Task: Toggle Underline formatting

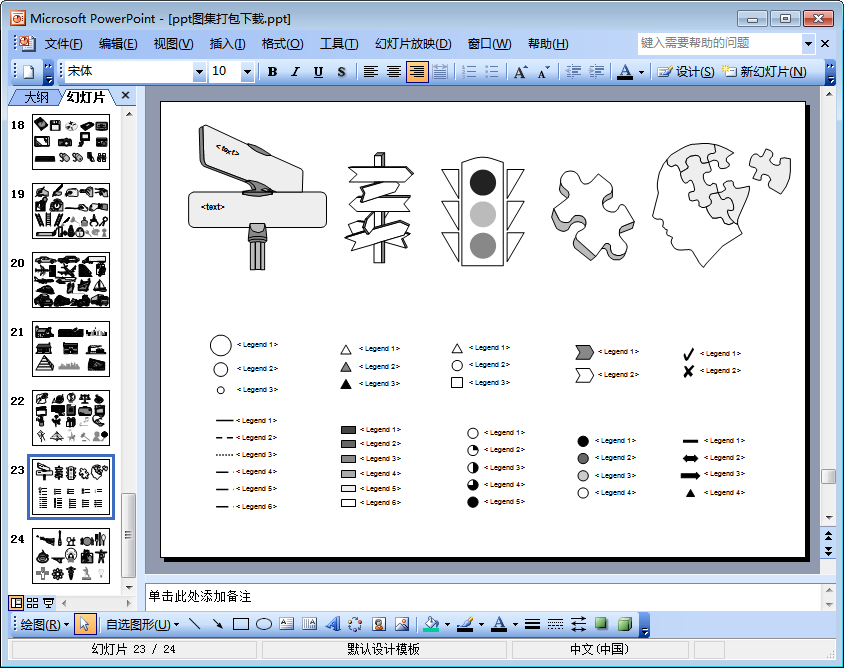Action: 318,72
